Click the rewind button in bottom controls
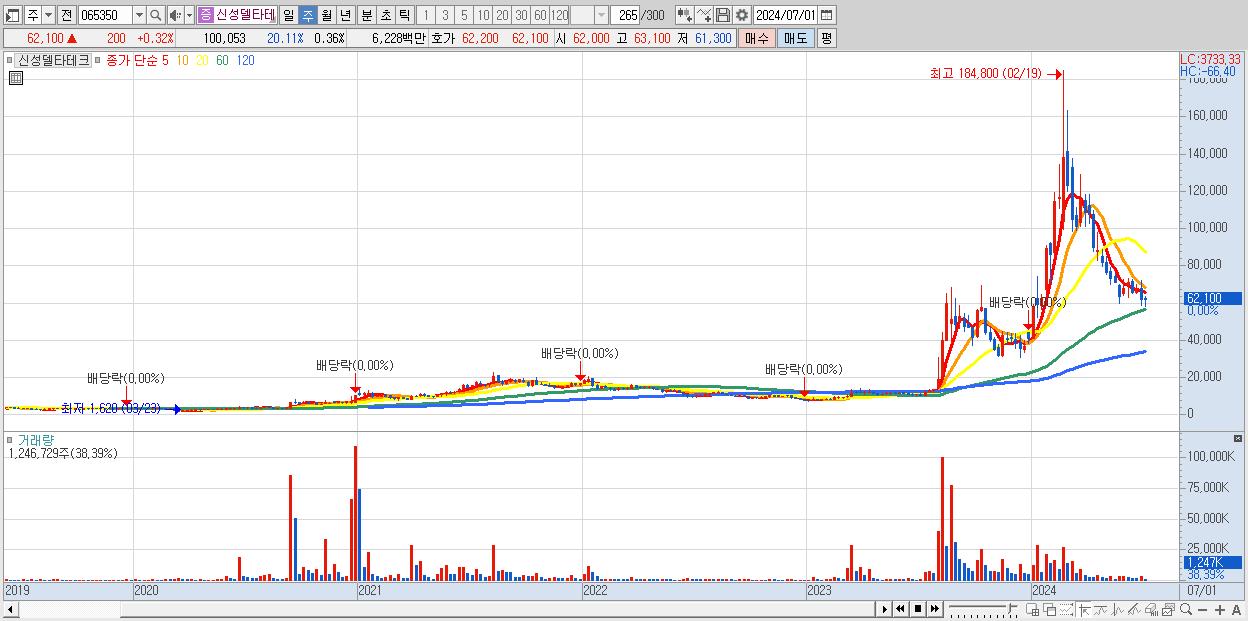 coord(900,609)
